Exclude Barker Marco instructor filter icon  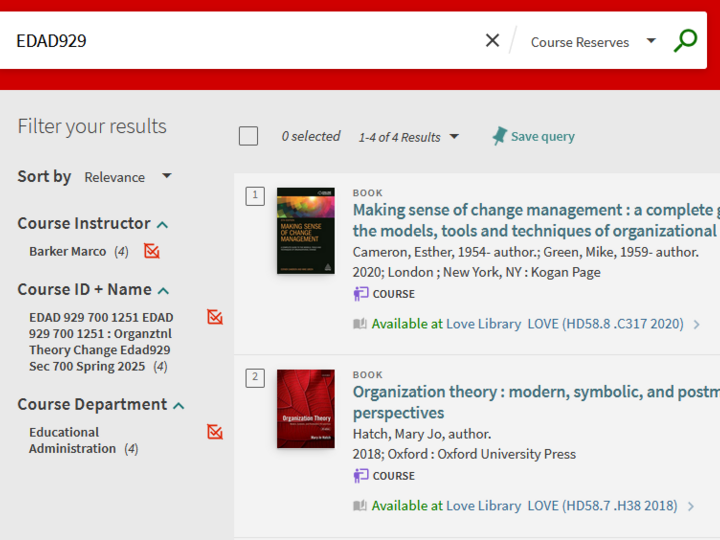tap(151, 251)
